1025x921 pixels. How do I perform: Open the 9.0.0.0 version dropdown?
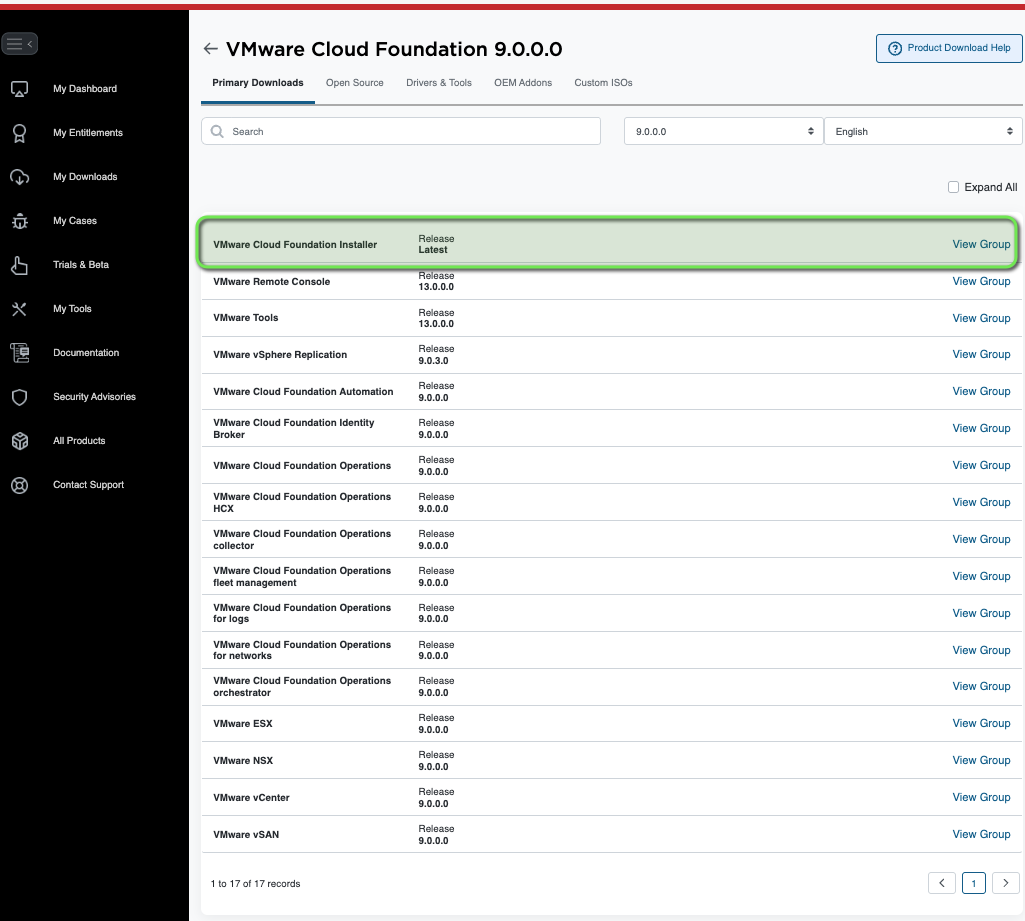click(723, 131)
